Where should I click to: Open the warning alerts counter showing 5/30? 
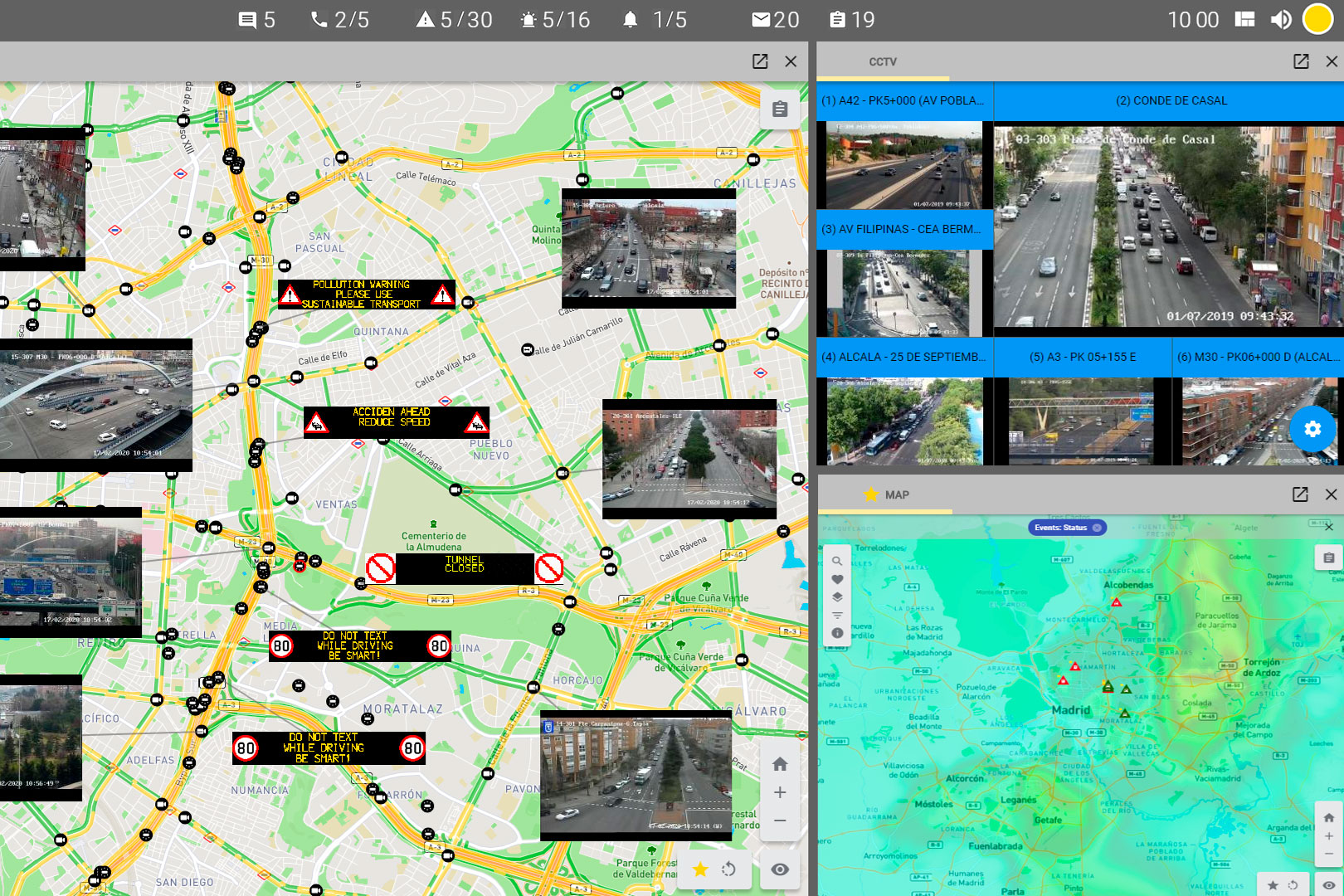point(454,20)
